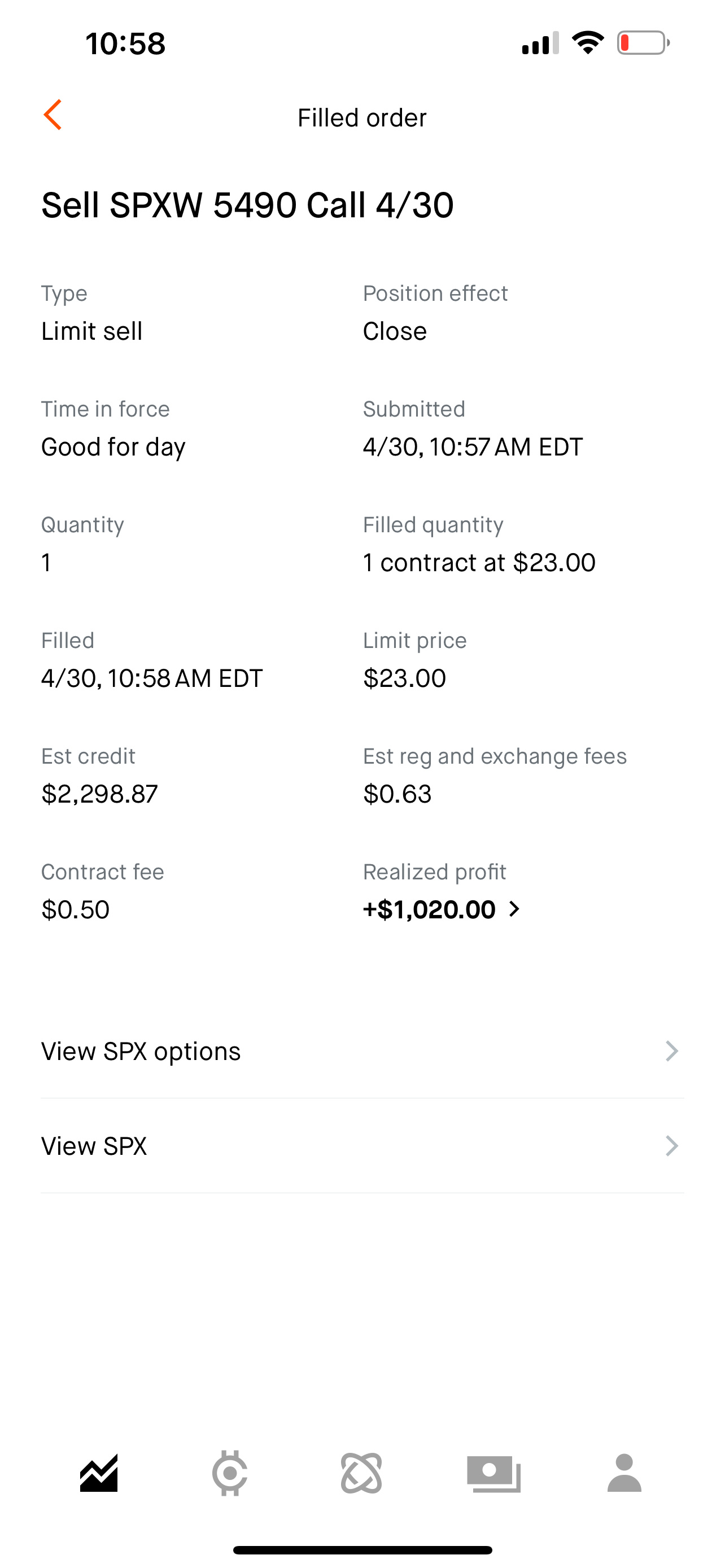Tap the cellular signal bars icon

[x=540, y=43]
